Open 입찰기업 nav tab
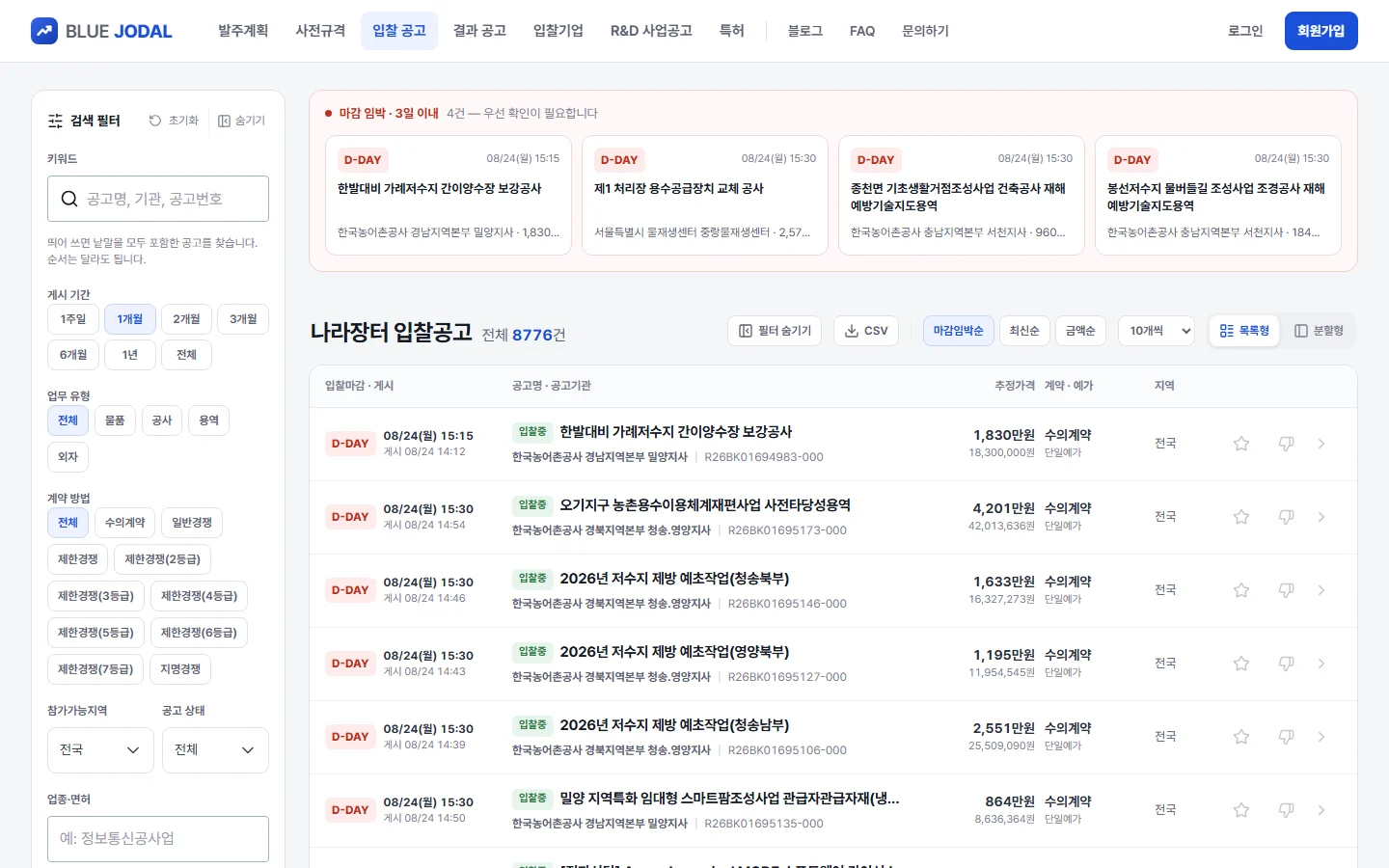Image resolution: width=1389 pixels, height=868 pixels. click(558, 31)
